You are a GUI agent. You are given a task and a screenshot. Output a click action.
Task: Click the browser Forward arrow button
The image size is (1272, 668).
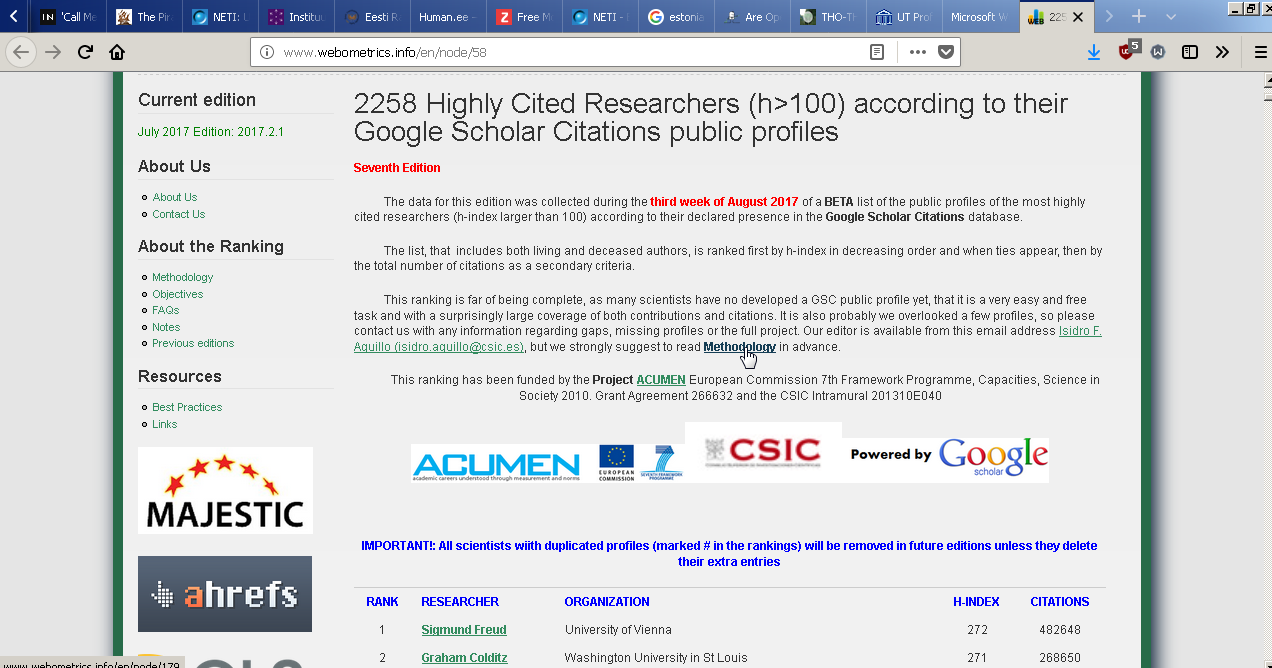coord(53,52)
